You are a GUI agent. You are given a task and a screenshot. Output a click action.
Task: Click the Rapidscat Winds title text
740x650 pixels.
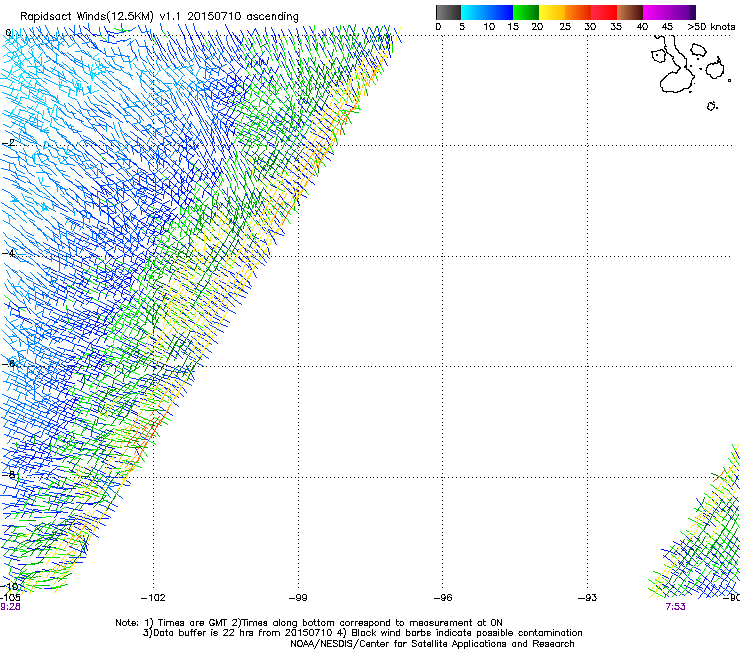(x=159, y=17)
